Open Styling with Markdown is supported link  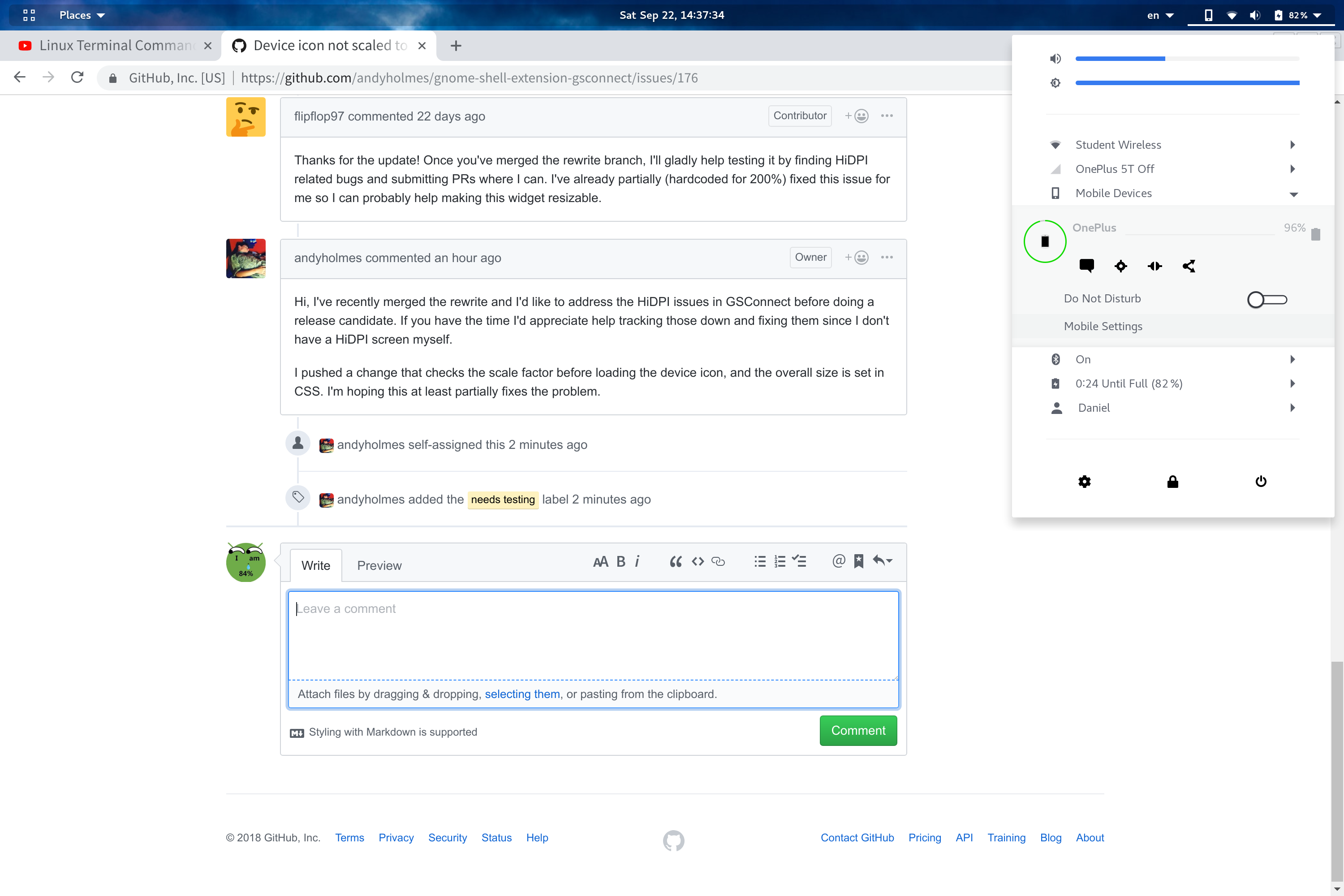coord(383,732)
